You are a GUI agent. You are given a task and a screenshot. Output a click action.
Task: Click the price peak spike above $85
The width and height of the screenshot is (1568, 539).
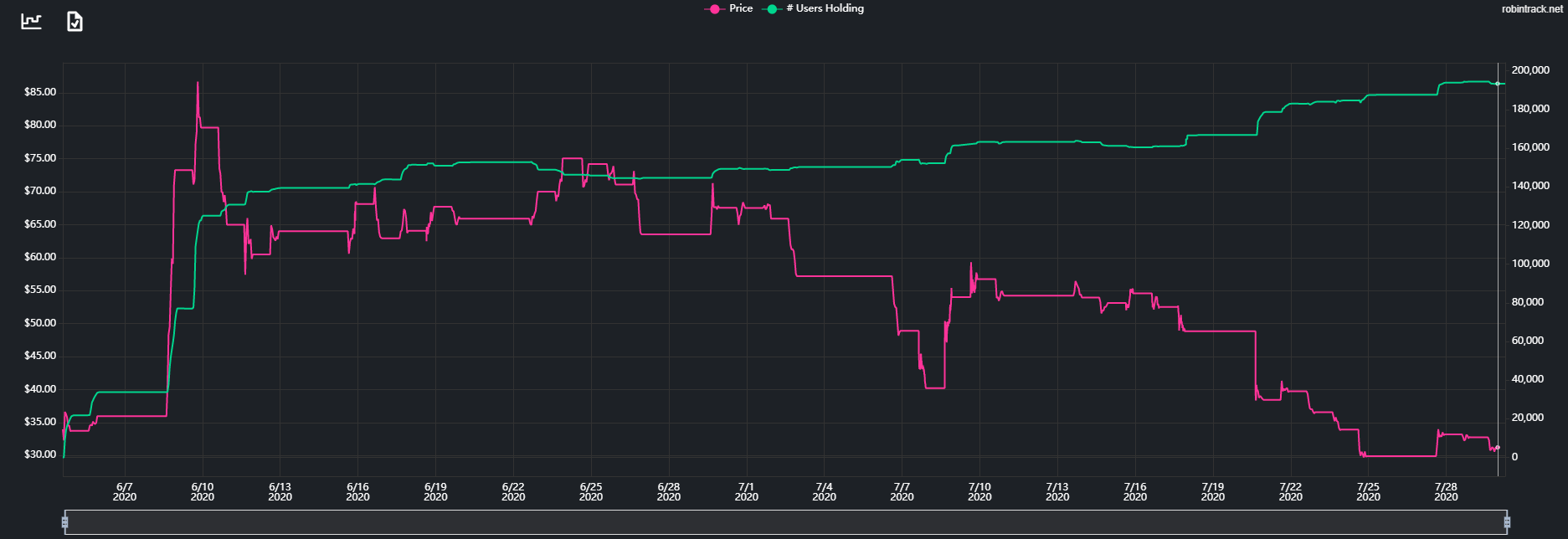tap(198, 83)
